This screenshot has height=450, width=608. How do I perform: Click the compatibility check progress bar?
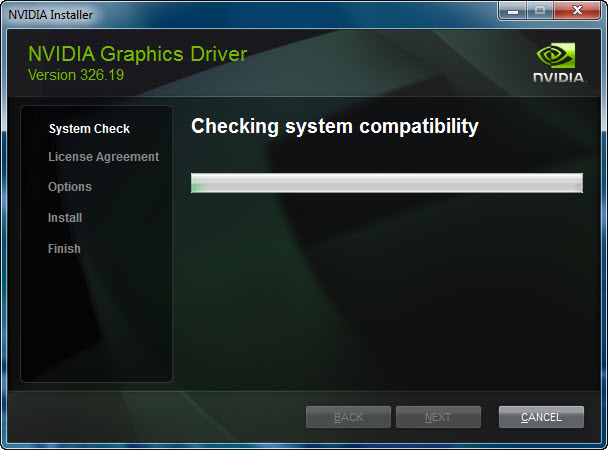click(387, 183)
